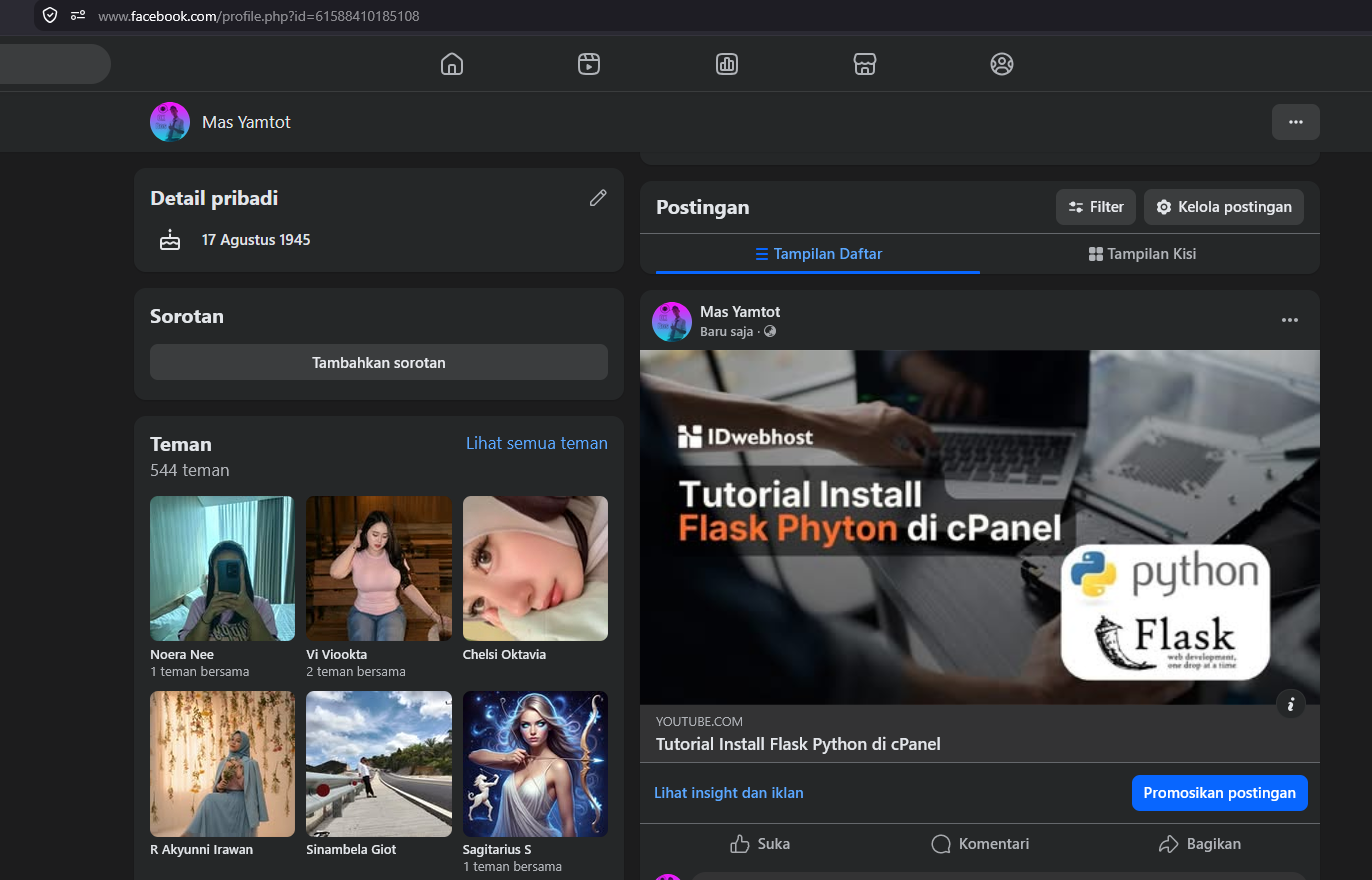Go to the Facebook Home icon
This screenshot has height=880, width=1372.
tap(452, 64)
